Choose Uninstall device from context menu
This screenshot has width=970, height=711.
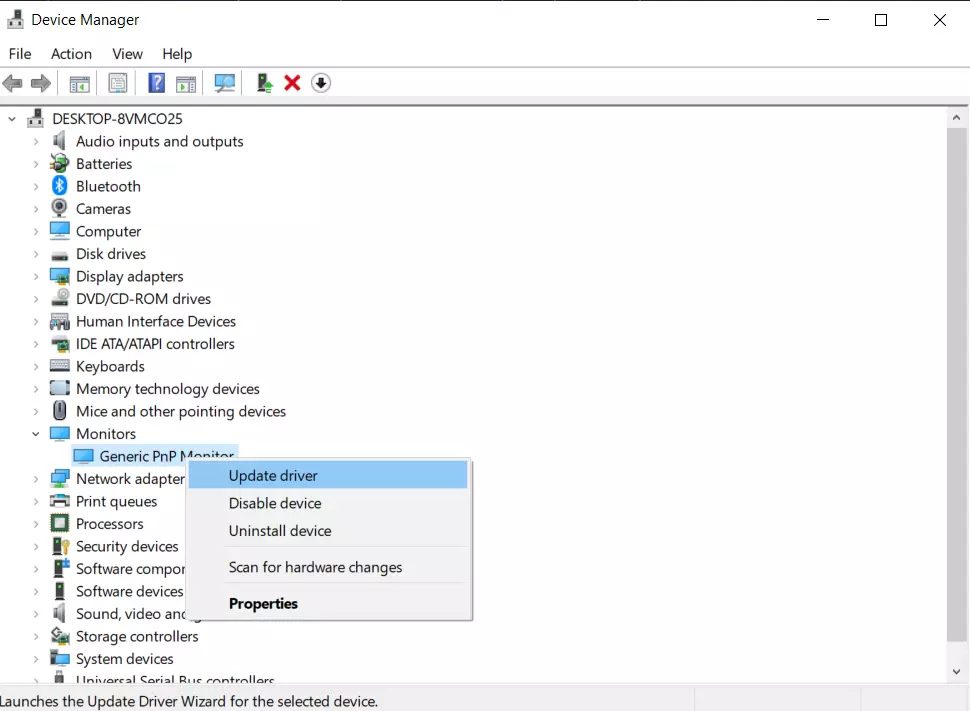328,531
